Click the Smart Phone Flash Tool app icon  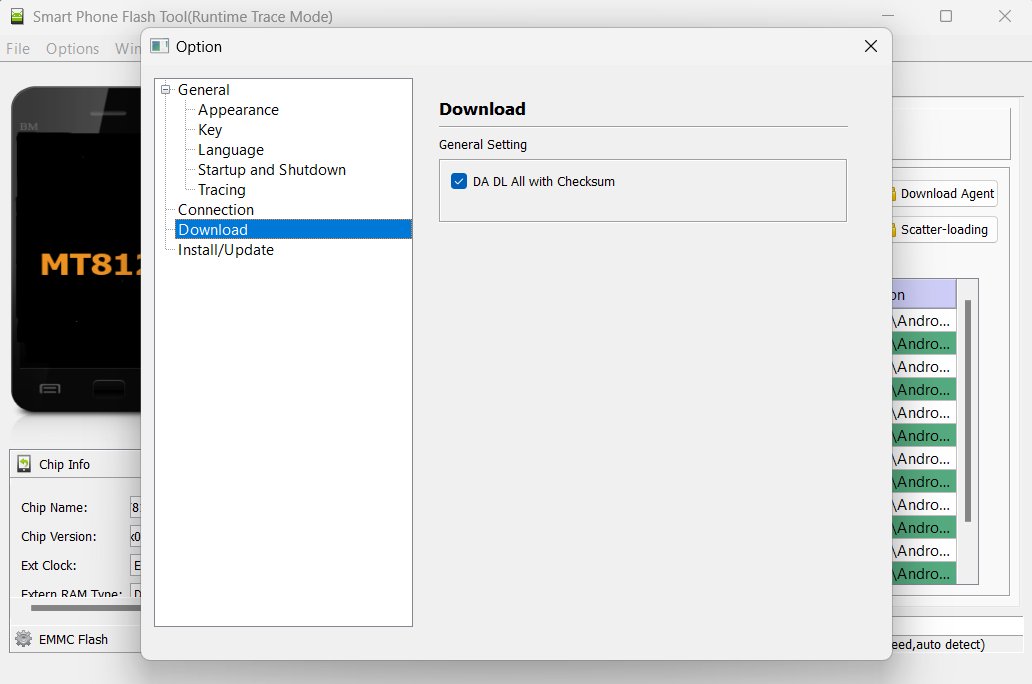pos(16,16)
